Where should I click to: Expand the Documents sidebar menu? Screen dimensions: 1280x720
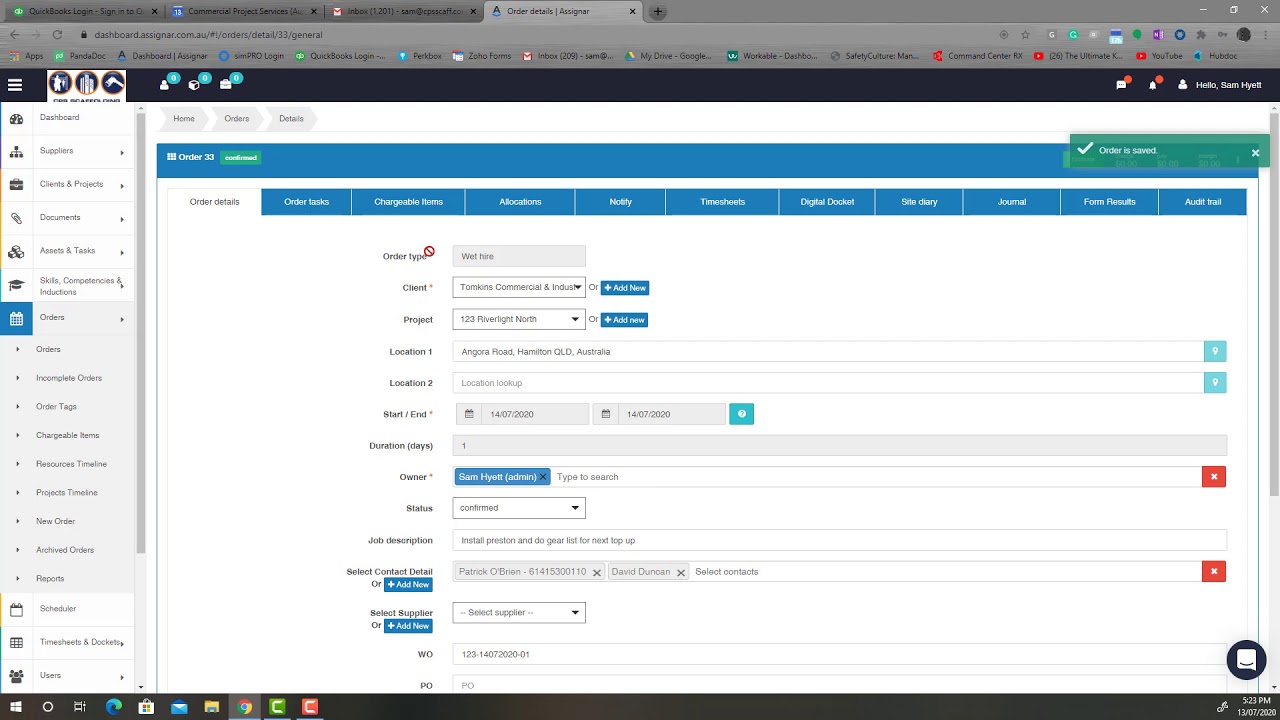click(122, 219)
